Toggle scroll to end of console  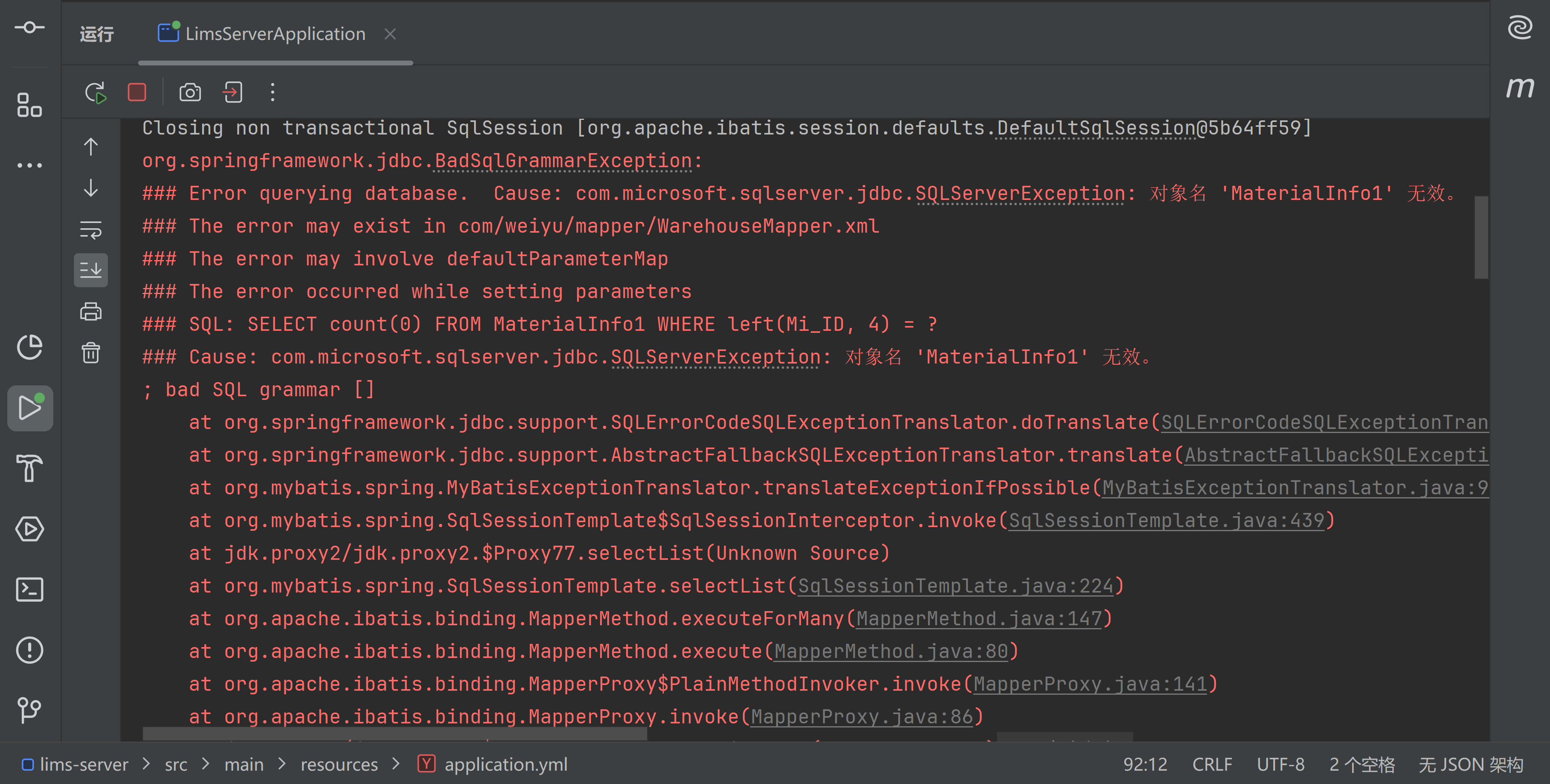pyautogui.click(x=91, y=270)
